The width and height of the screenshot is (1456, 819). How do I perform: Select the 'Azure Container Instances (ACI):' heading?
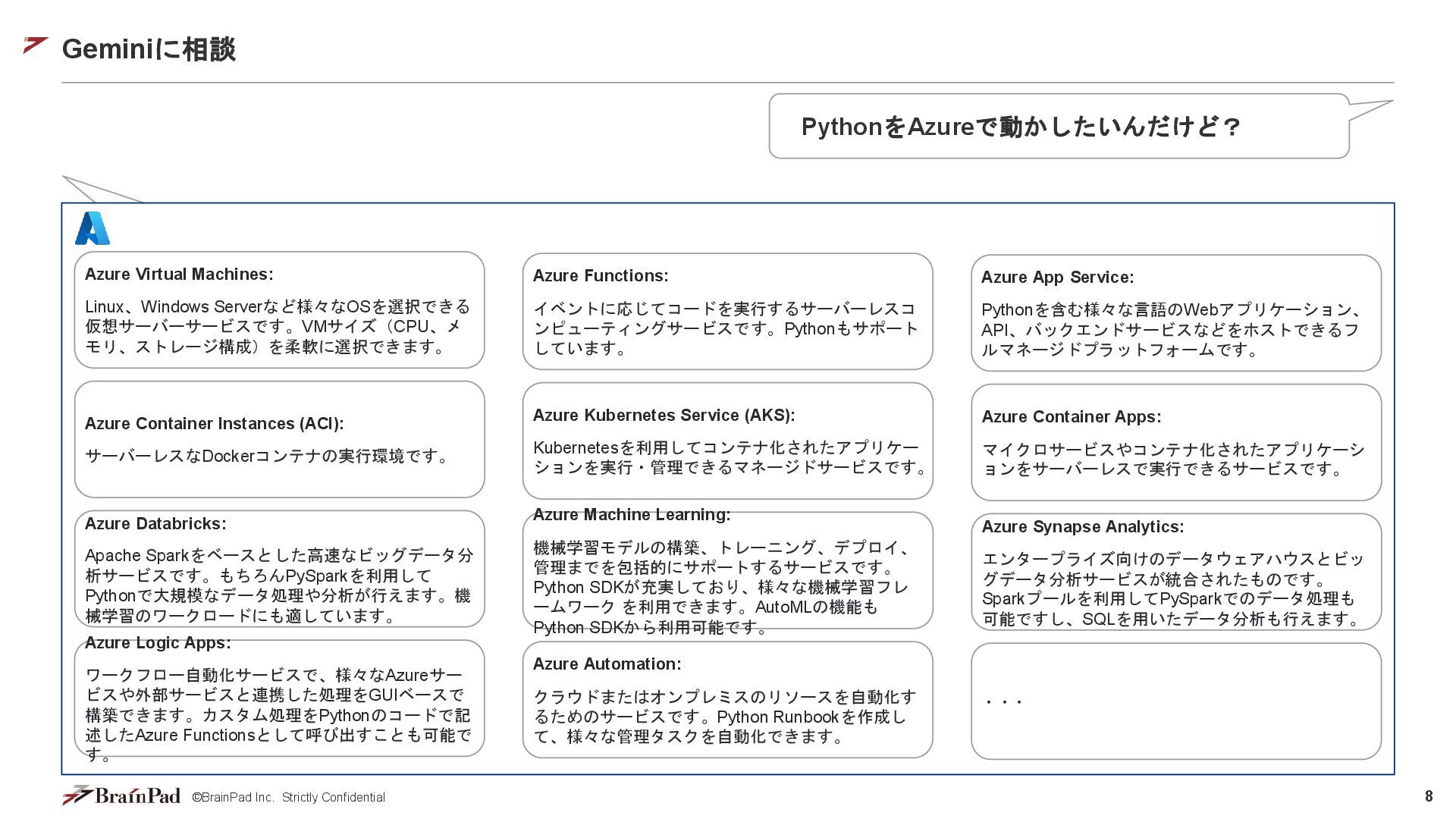215,424
